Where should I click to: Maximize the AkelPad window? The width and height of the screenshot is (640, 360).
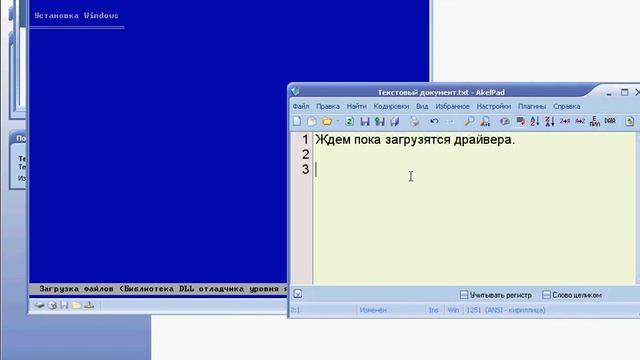click(x=624, y=92)
